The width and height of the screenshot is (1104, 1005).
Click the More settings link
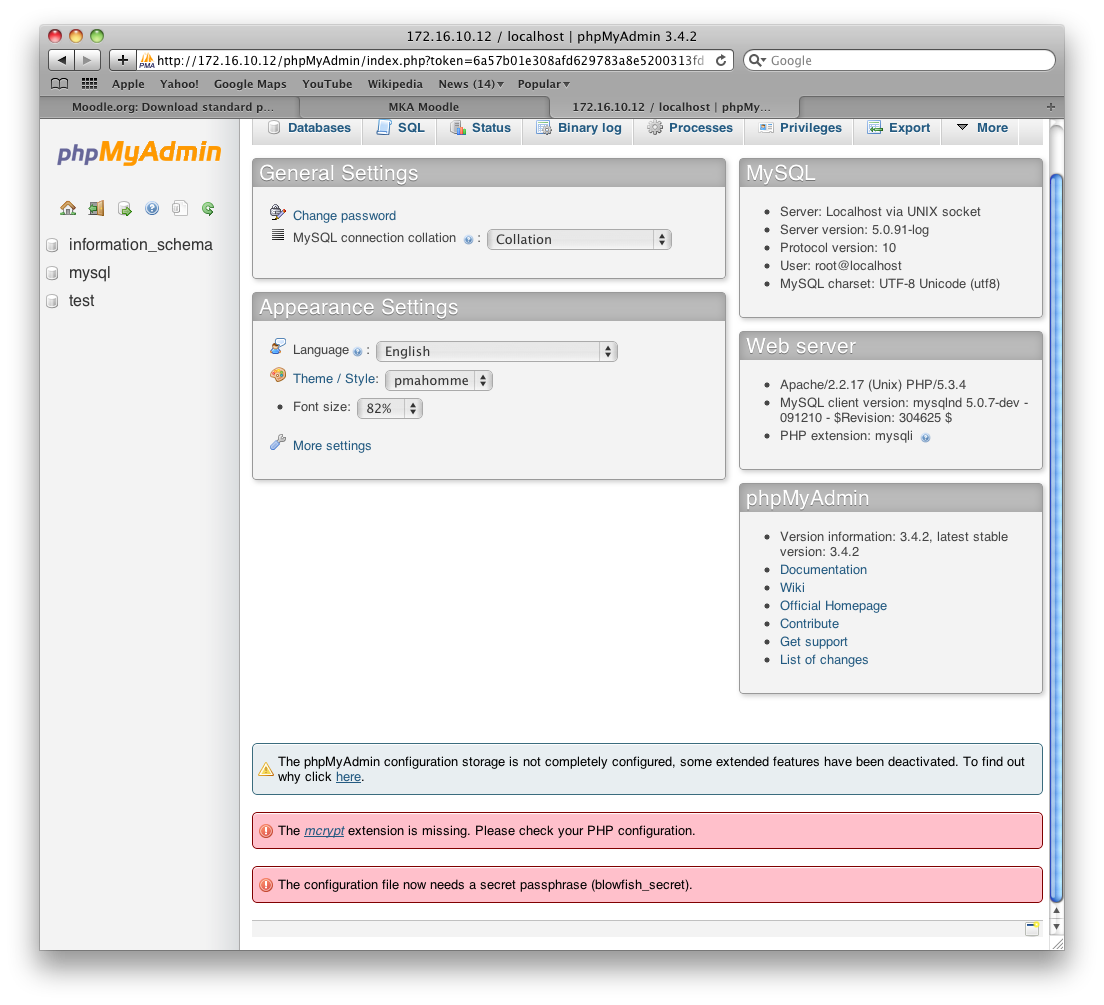pyautogui.click(x=332, y=446)
